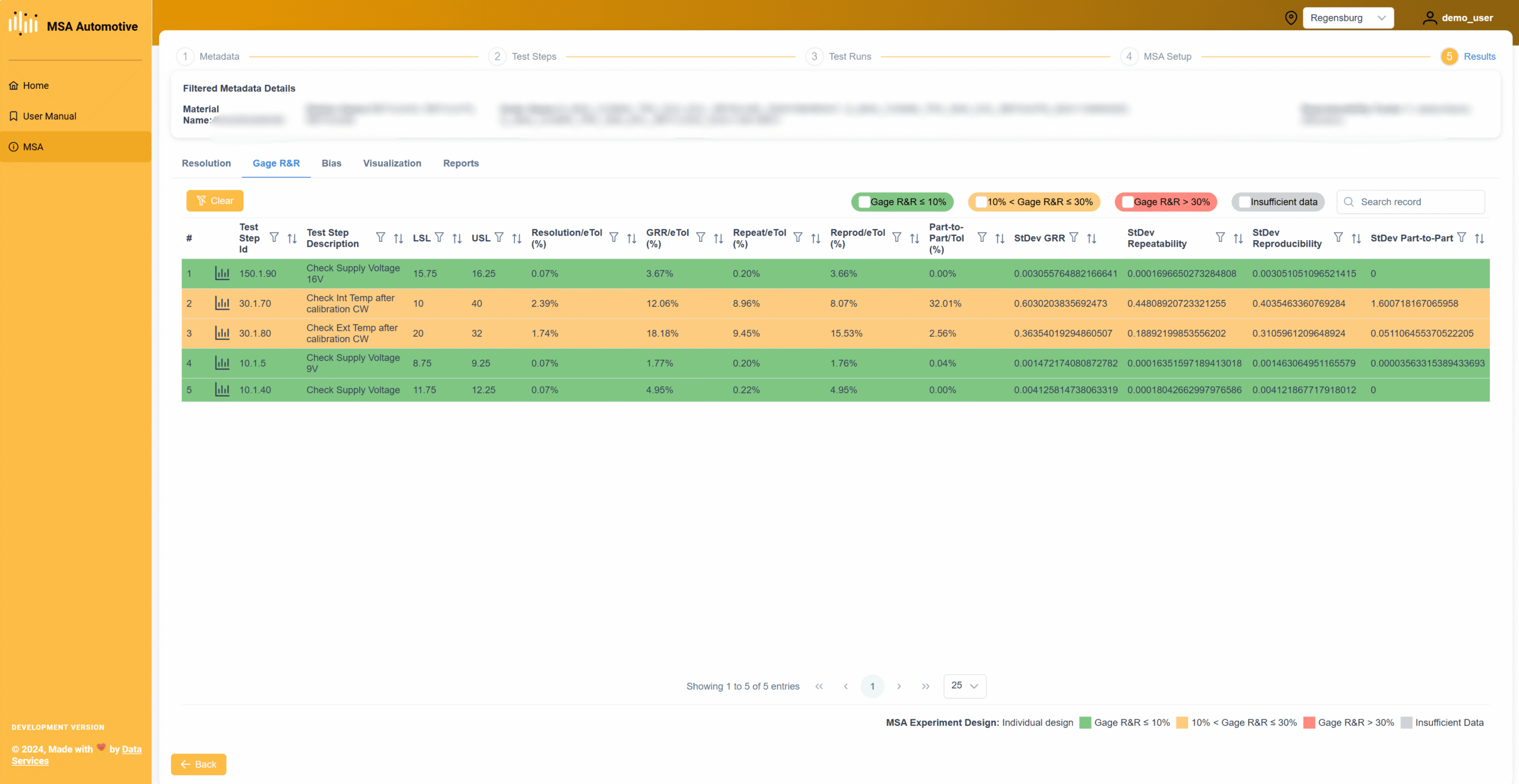Viewport: 1519px width, 784px height.
Task: Toggle Gage R&R ≤ 10% checkbox
Action: [864, 202]
